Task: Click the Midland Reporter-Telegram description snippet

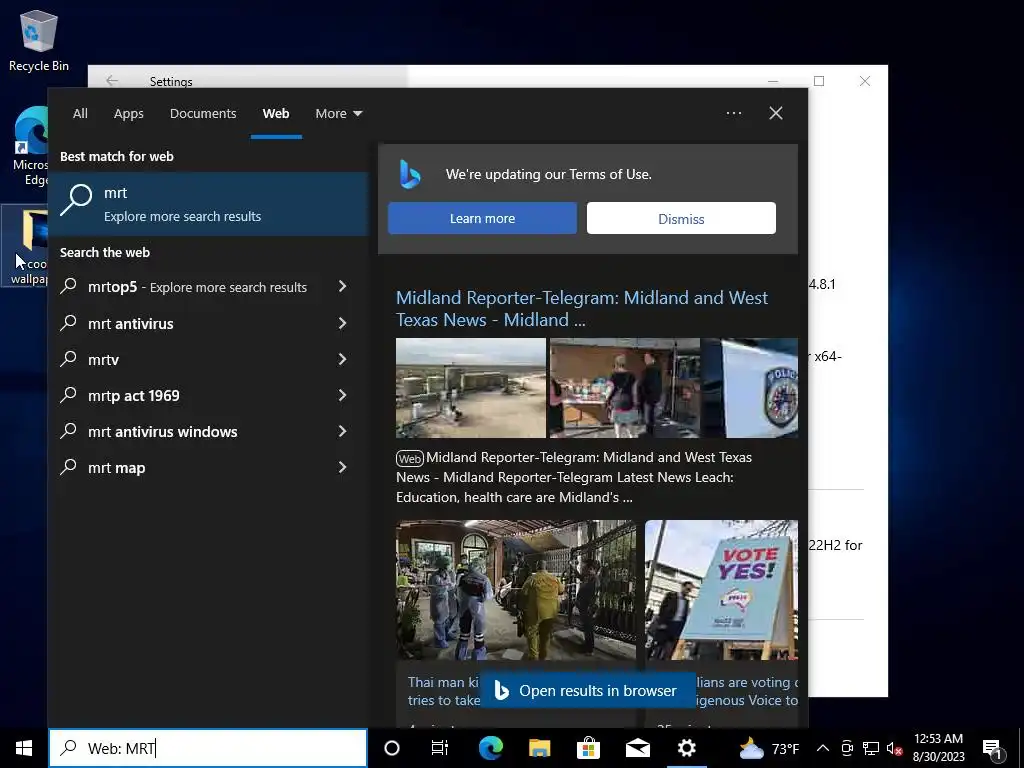Action: tap(573, 477)
